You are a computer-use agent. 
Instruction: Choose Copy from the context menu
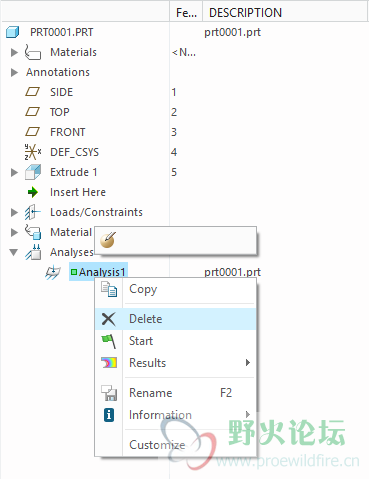pyautogui.click(x=176, y=289)
